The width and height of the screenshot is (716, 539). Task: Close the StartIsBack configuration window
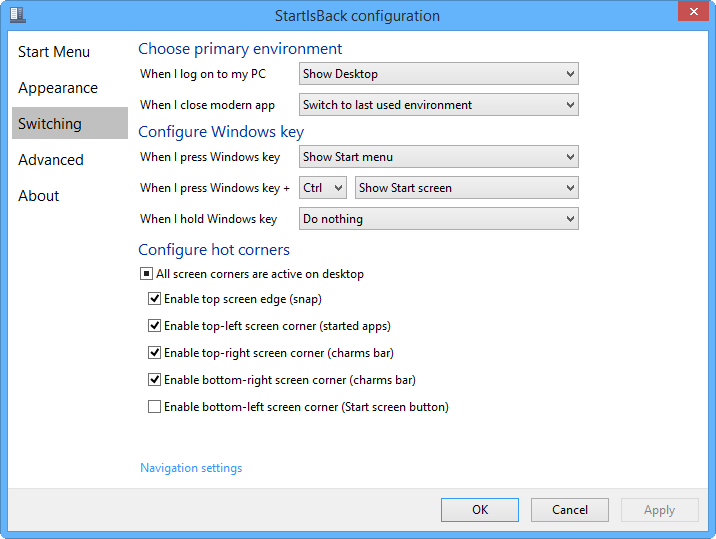point(693,11)
